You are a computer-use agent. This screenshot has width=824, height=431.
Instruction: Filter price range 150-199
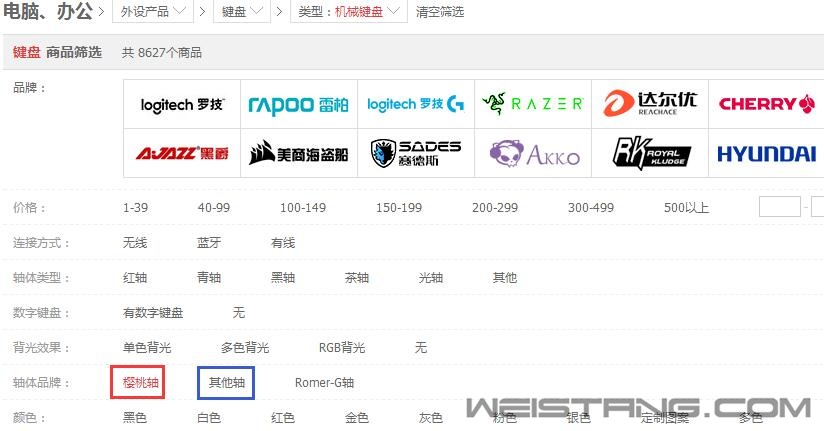click(x=399, y=208)
